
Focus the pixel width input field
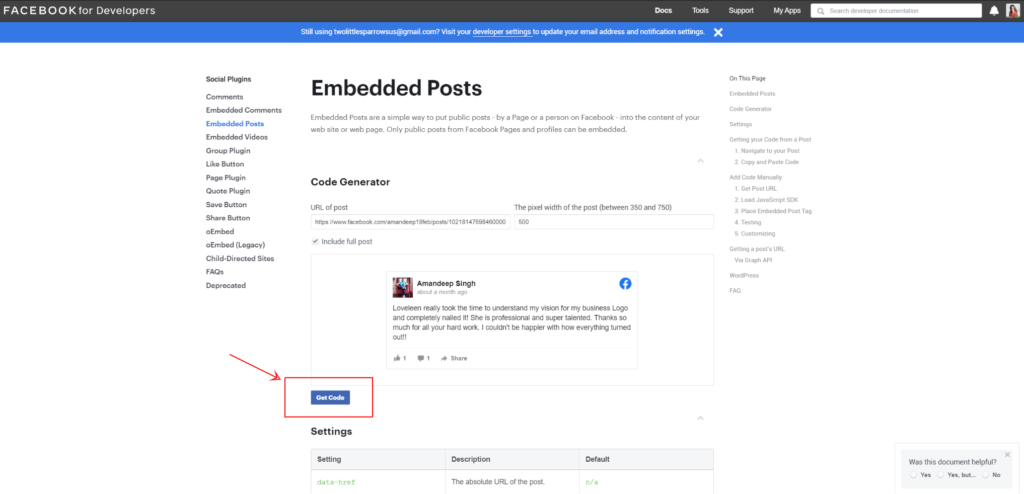pyautogui.click(x=614, y=222)
